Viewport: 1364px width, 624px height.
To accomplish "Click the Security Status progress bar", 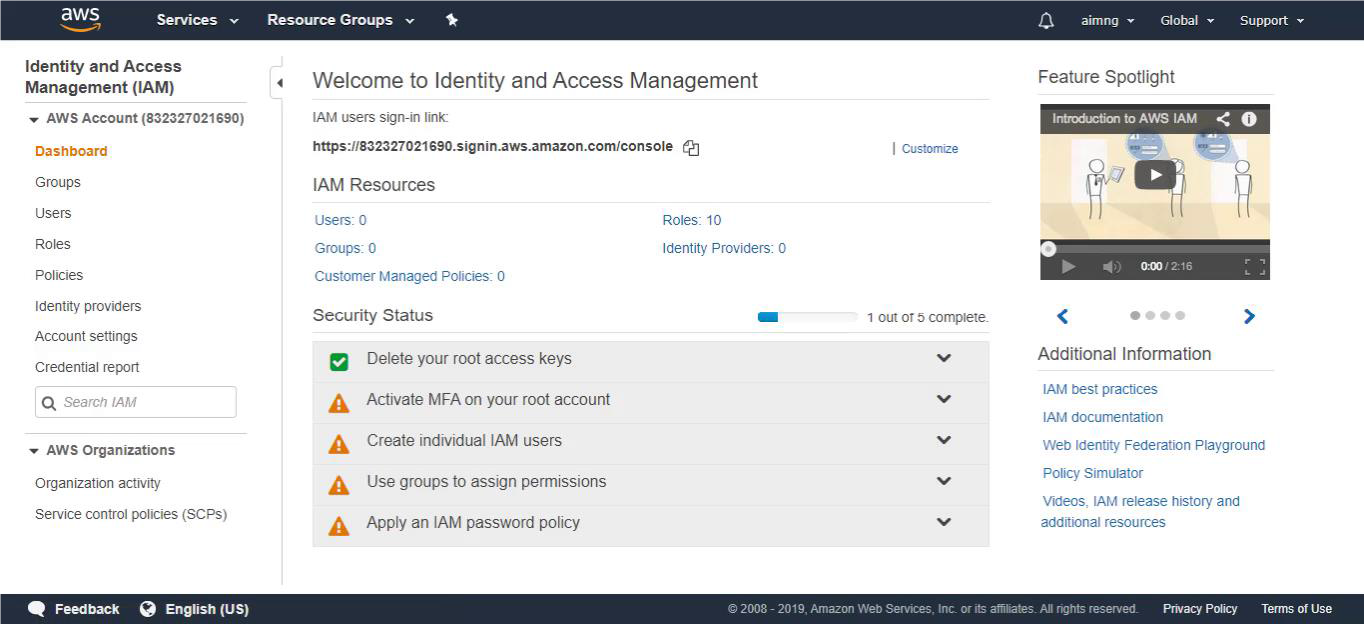I will [807, 317].
